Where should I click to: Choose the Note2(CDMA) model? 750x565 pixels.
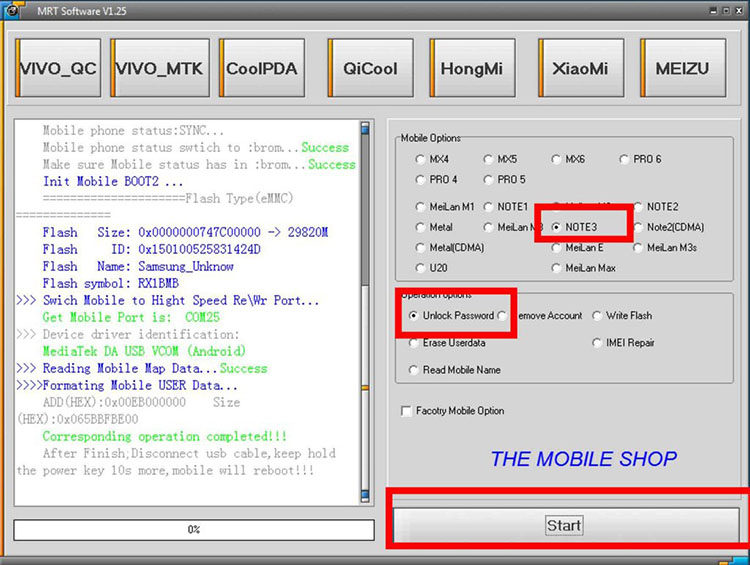[x=669, y=227]
